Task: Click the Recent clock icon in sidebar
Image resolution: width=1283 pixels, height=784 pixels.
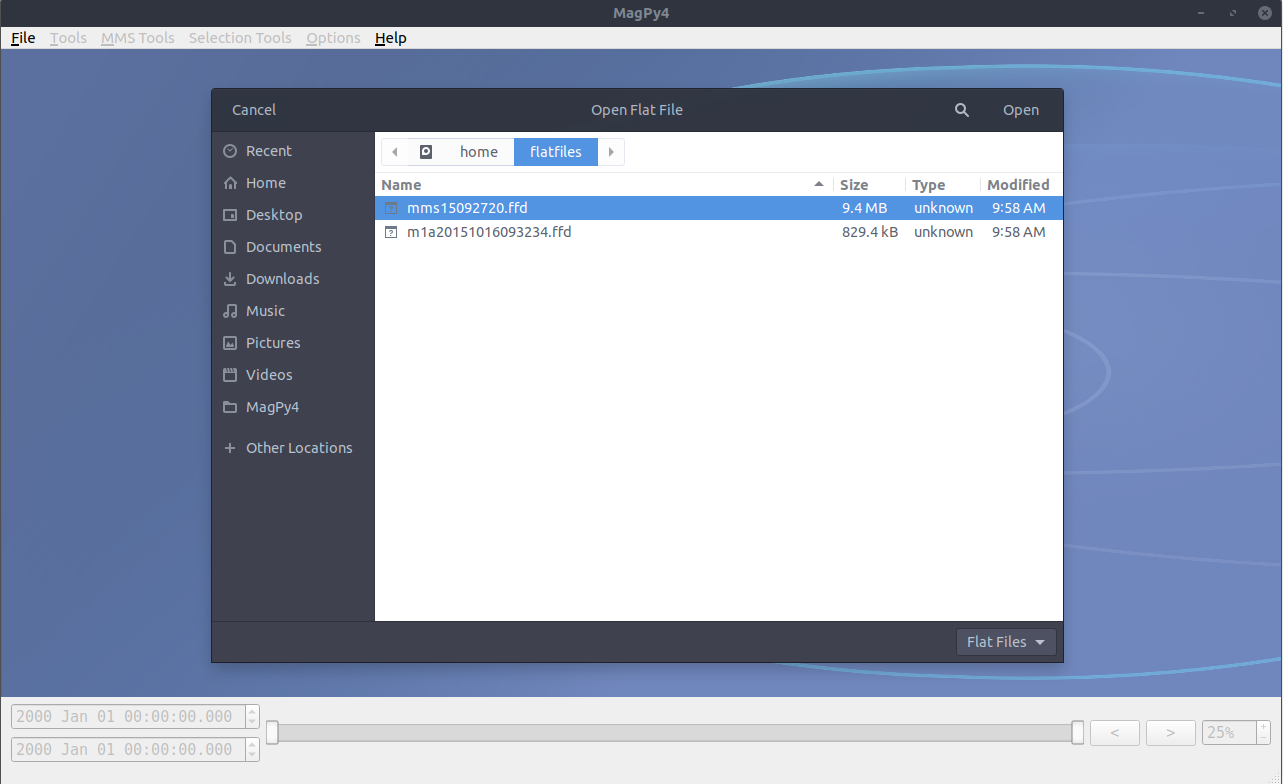Action: (x=230, y=151)
